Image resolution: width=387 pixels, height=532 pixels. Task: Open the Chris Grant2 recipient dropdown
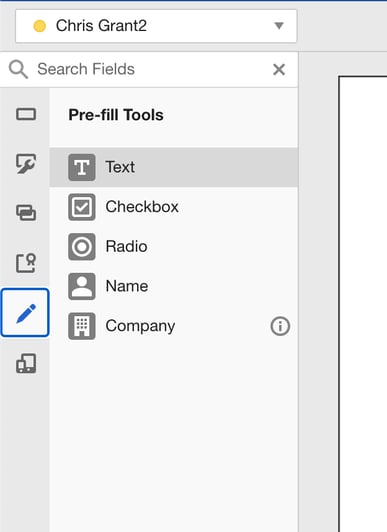click(156, 26)
